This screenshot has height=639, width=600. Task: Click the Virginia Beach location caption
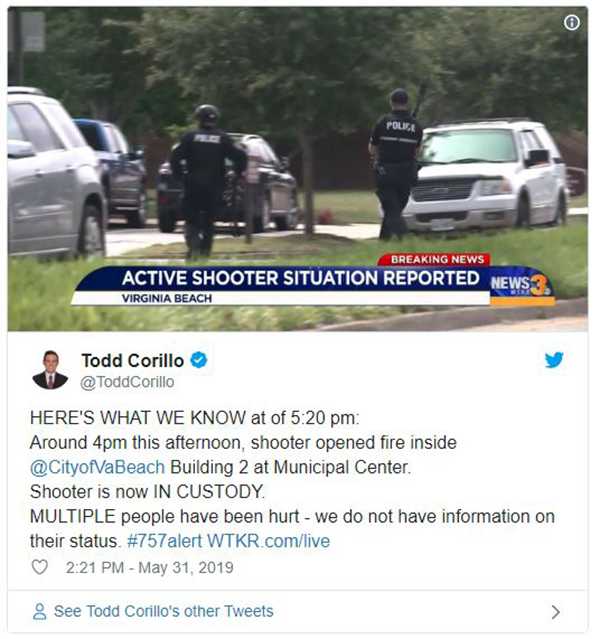(167, 298)
